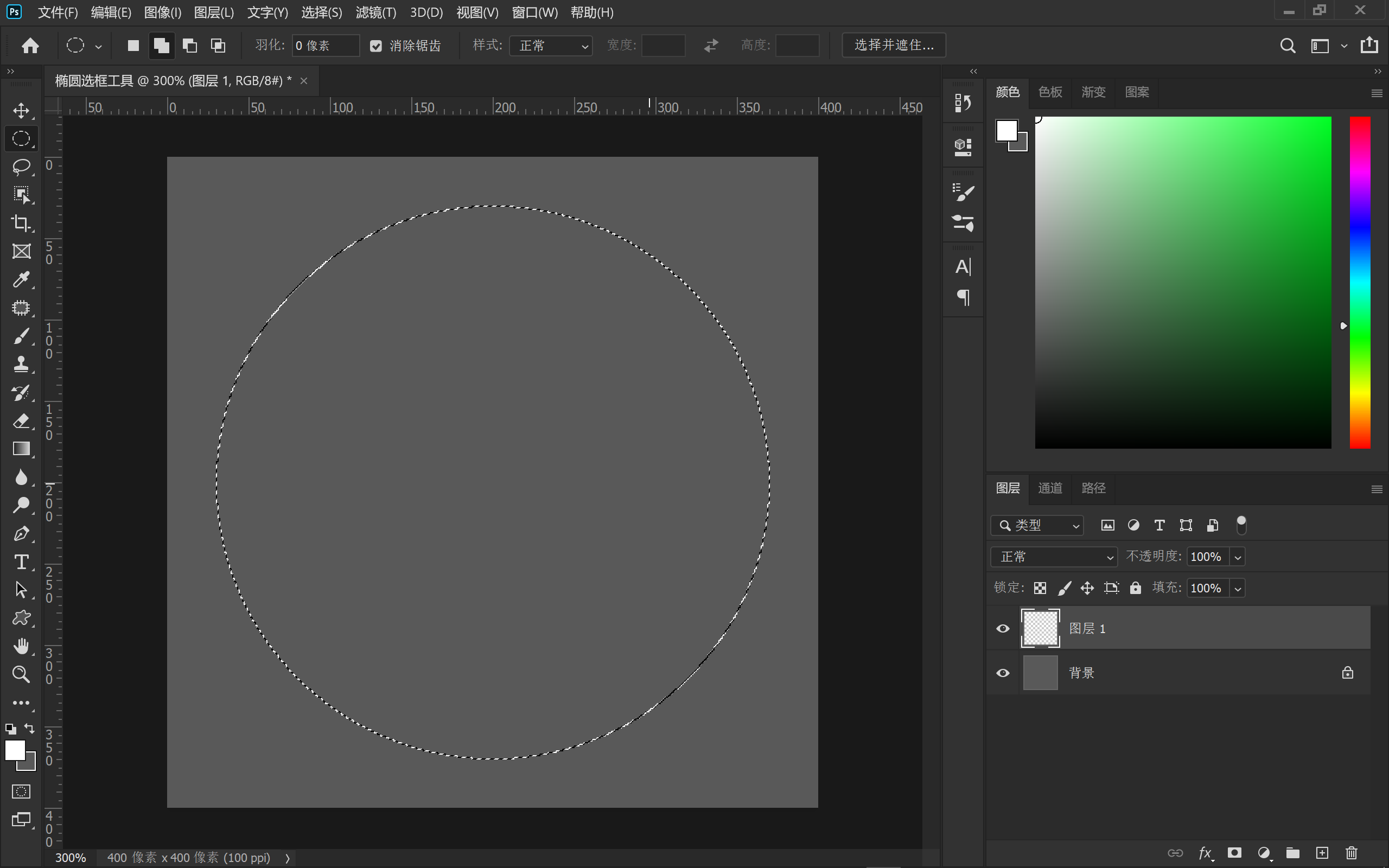Switch to the 通道 tab

click(1050, 488)
